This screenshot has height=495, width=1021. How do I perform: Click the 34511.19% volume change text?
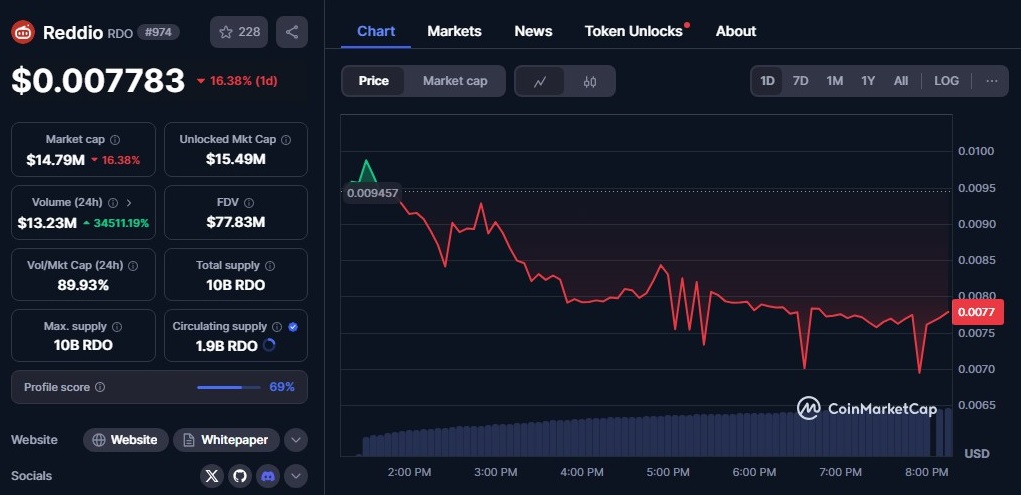(x=121, y=223)
